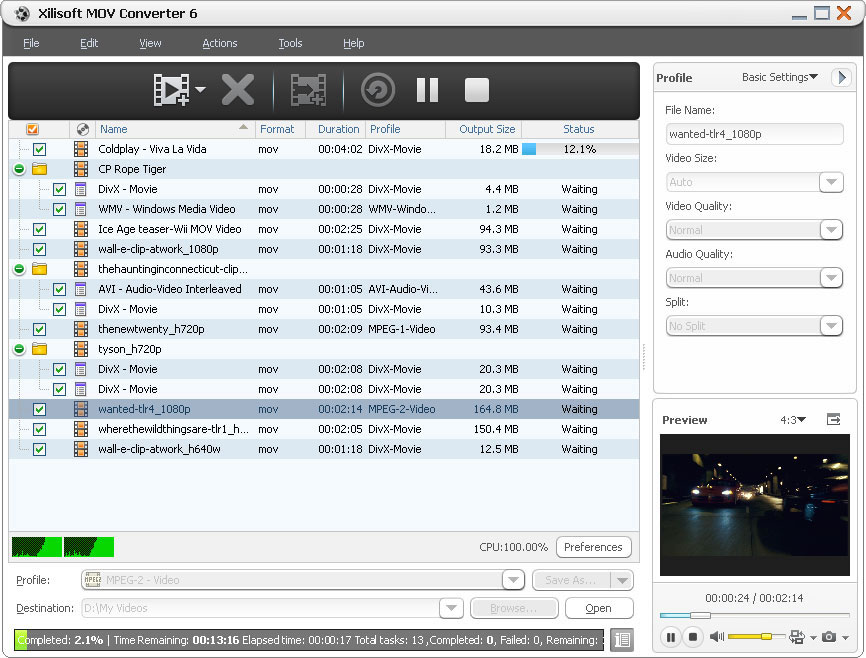
Task: Open the Tools menu
Action: [x=290, y=43]
